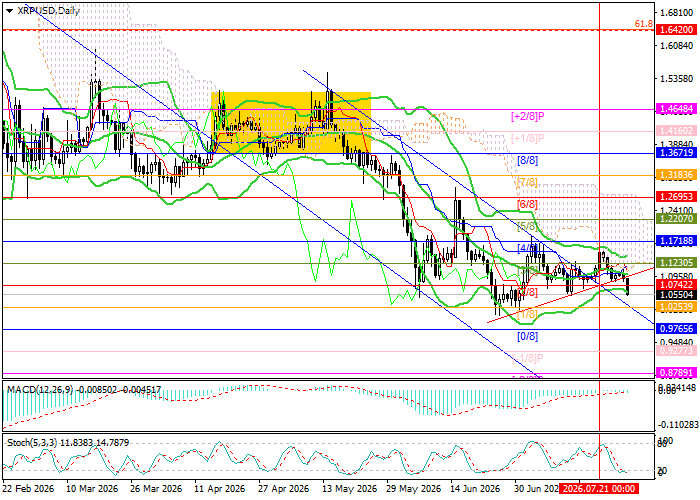
Task: Click the 1.60840 price scale value
Action: (x=675, y=46)
